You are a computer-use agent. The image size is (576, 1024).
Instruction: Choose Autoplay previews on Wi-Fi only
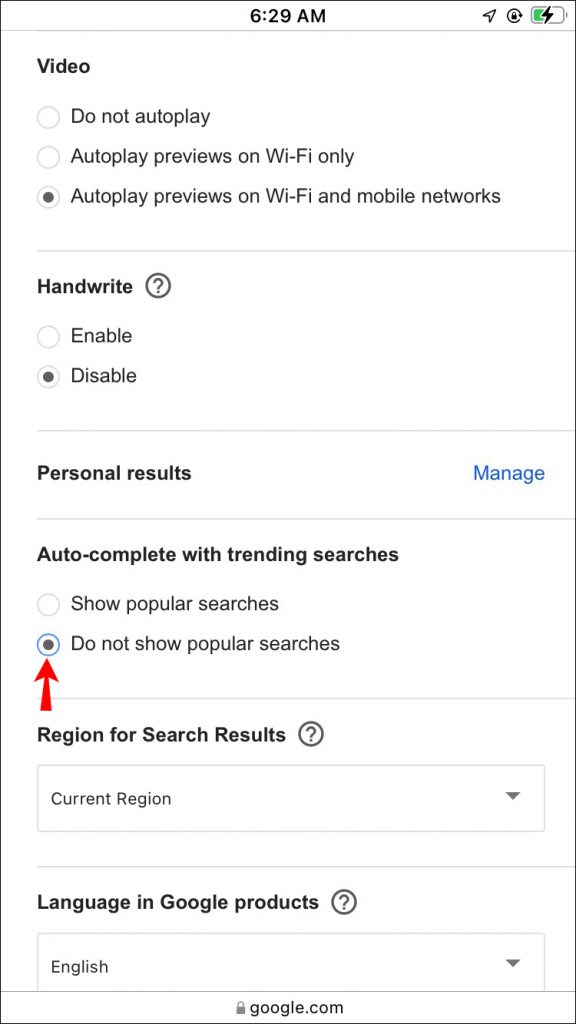click(x=48, y=157)
